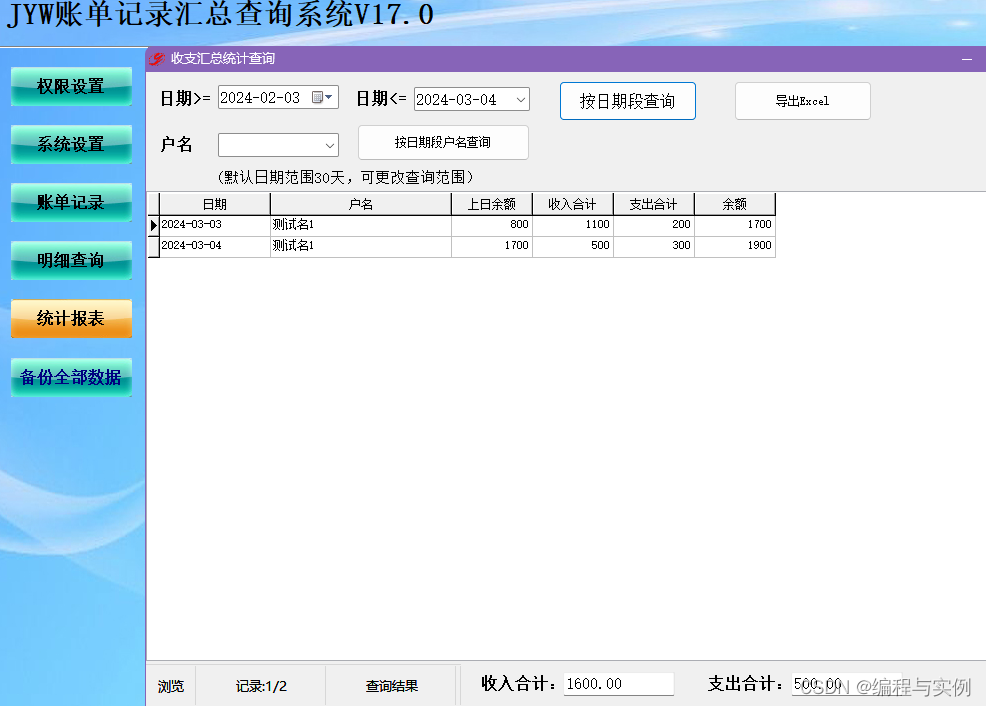Select row marker arrow for 2024-03-03

(x=153, y=225)
